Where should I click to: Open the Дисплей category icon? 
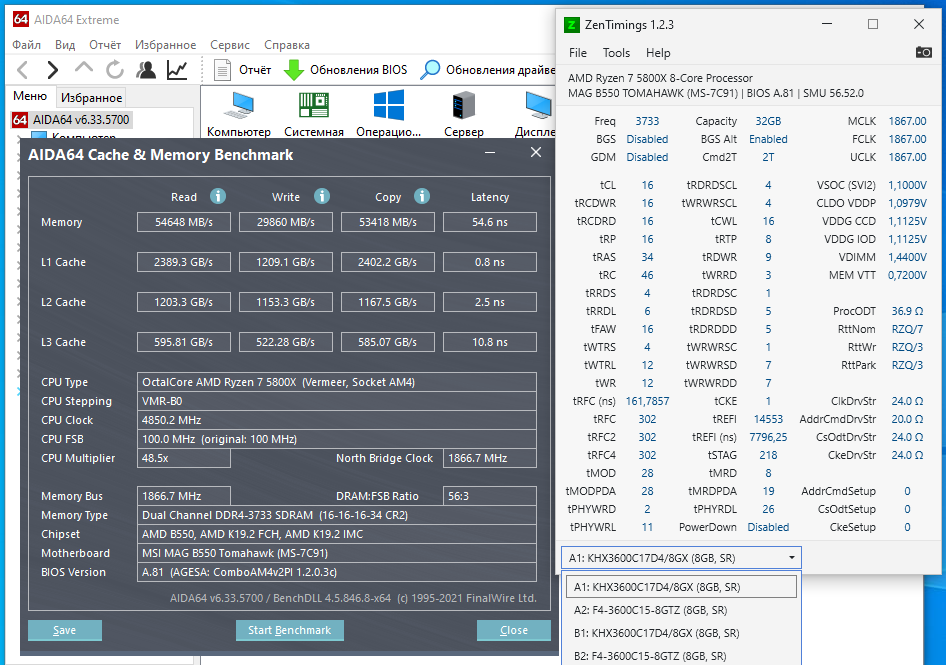coord(536,115)
